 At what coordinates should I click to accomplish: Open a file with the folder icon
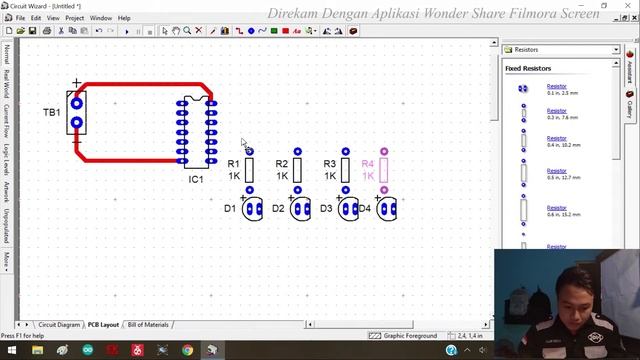point(20,31)
